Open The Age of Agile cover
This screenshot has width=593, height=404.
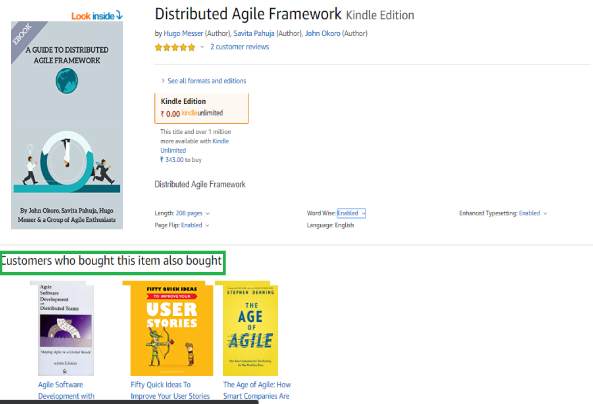(x=247, y=328)
